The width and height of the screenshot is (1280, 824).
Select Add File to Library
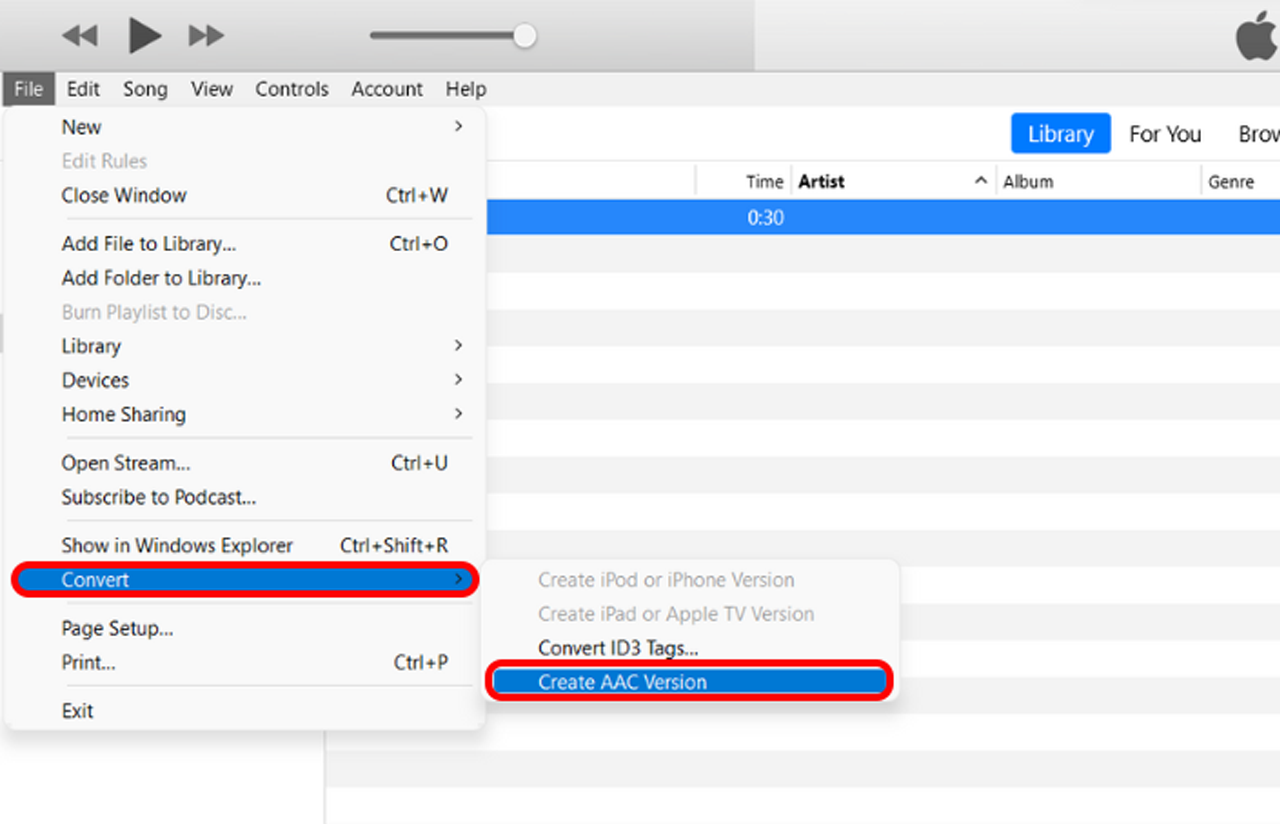(x=245, y=244)
